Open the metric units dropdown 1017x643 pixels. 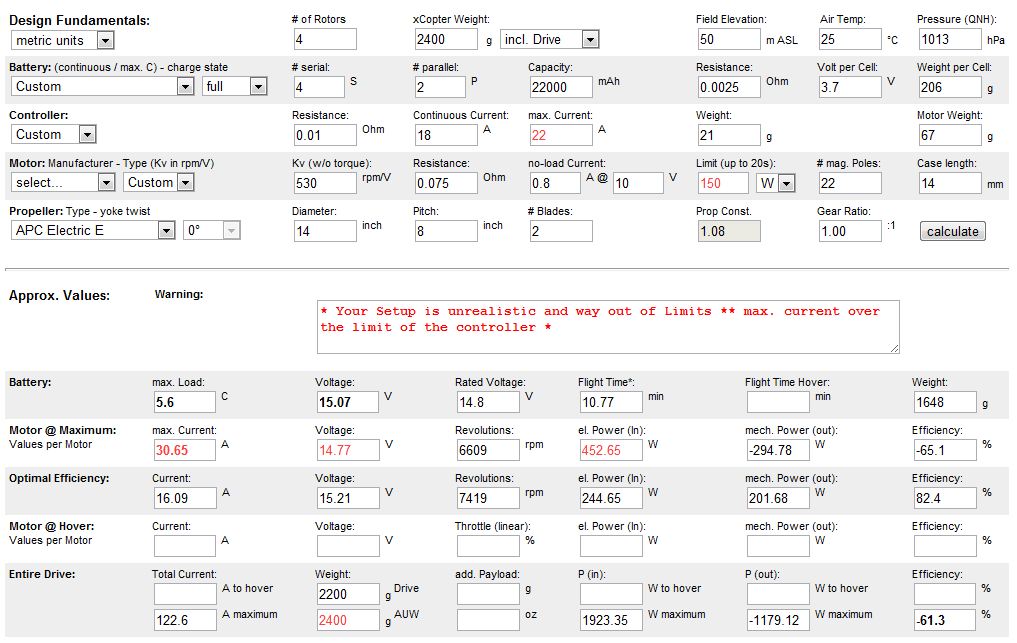(63, 40)
